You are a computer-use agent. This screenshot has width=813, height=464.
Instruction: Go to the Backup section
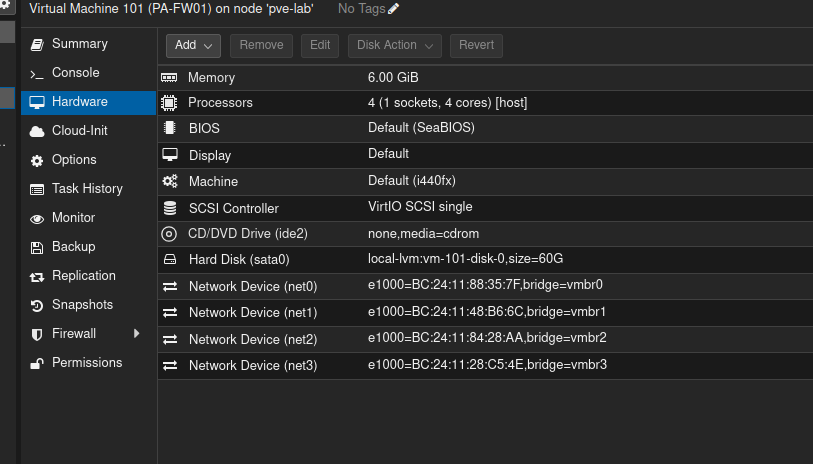89,247
